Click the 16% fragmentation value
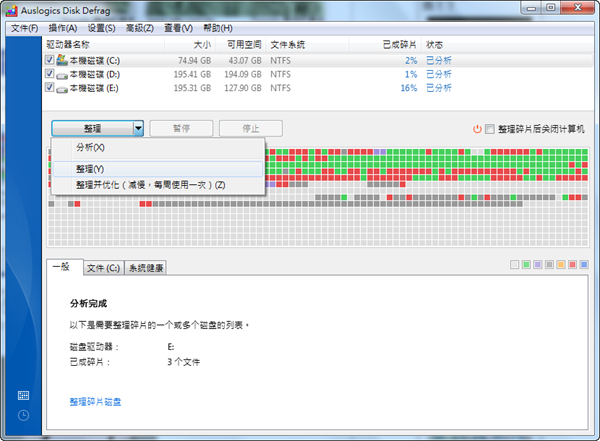600x441 pixels. [409, 88]
